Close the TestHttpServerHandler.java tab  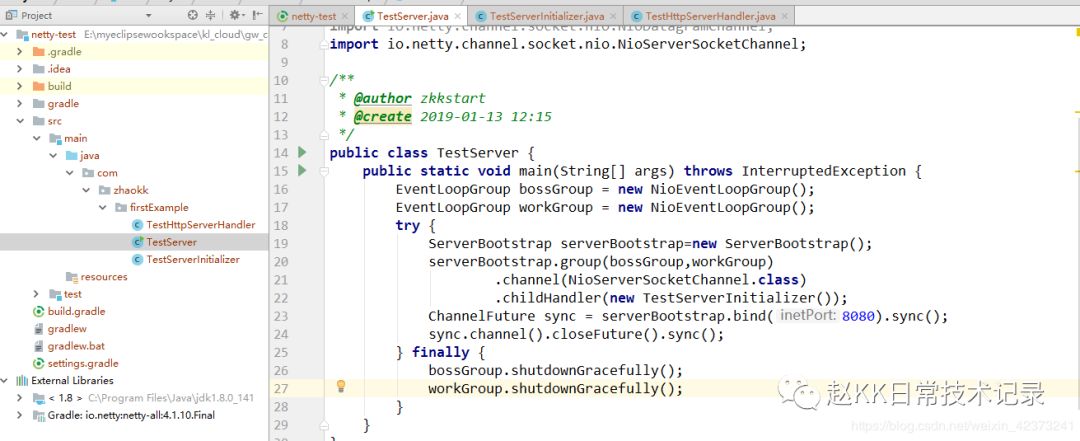[x=785, y=16]
